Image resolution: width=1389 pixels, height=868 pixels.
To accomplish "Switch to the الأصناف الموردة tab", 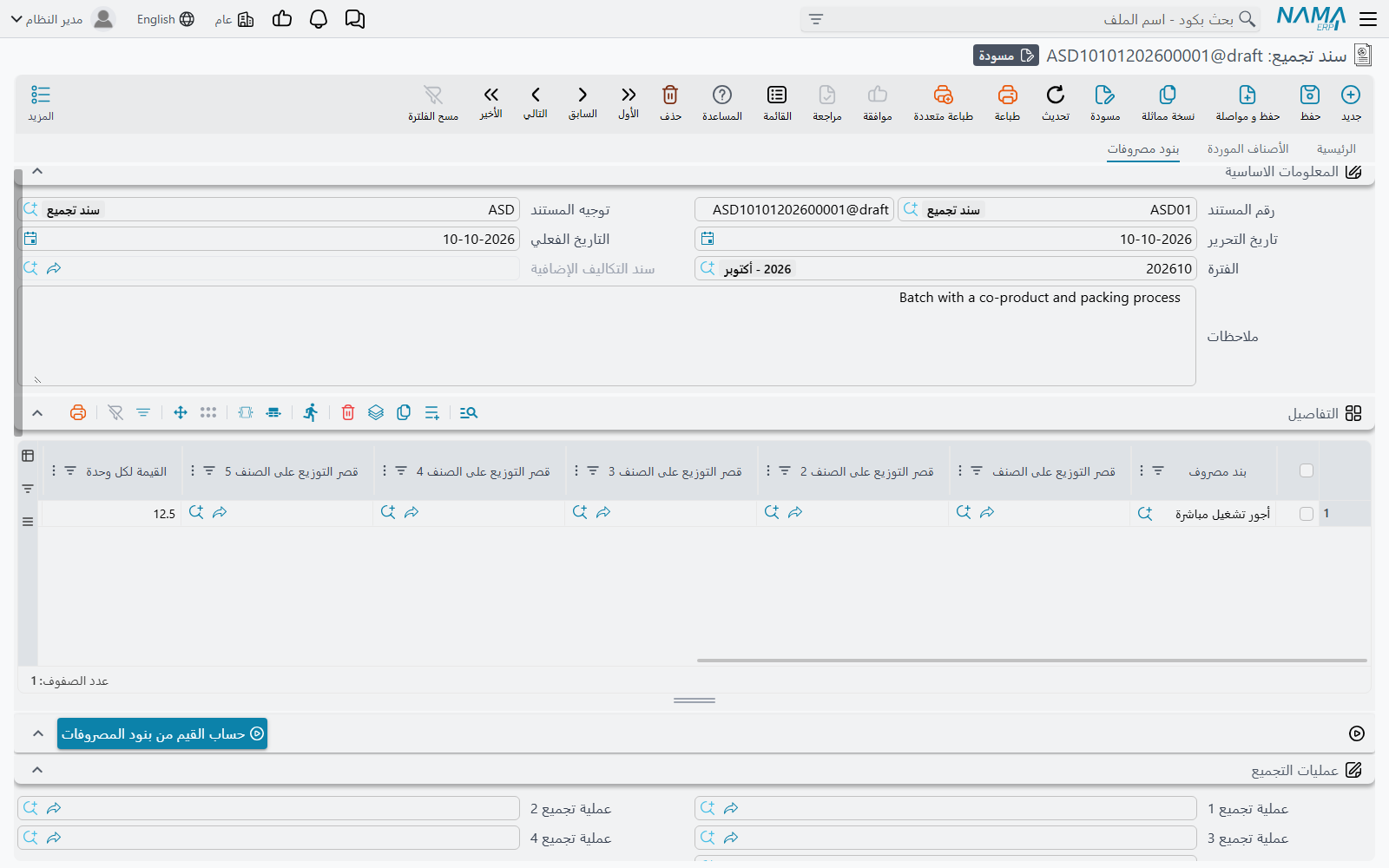I will 1247,149.
